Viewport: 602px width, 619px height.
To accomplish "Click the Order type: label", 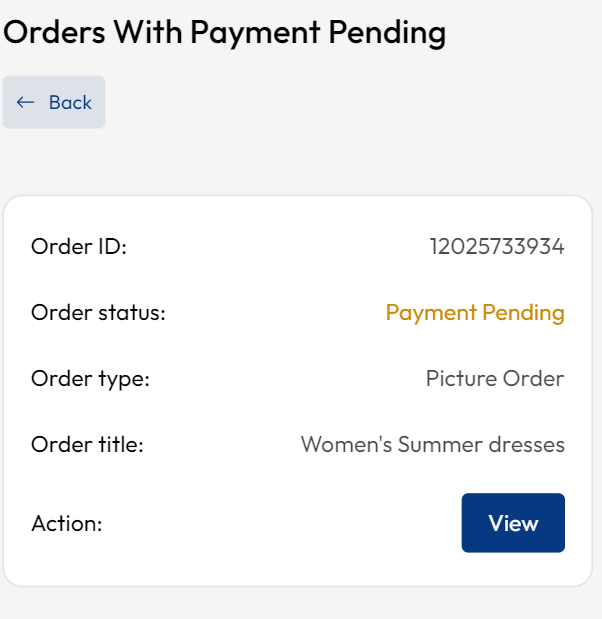I will pos(90,379).
